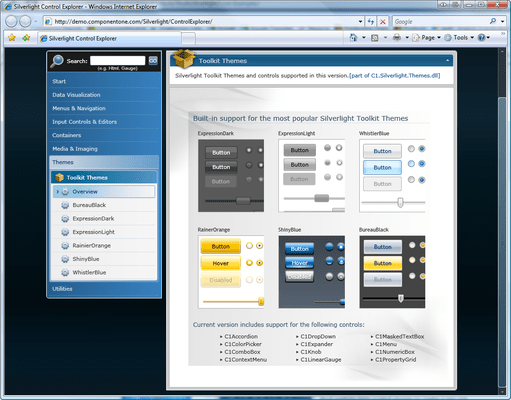Click the Overview item gear icon
This screenshot has width=511, height=400.
(65, 192)
